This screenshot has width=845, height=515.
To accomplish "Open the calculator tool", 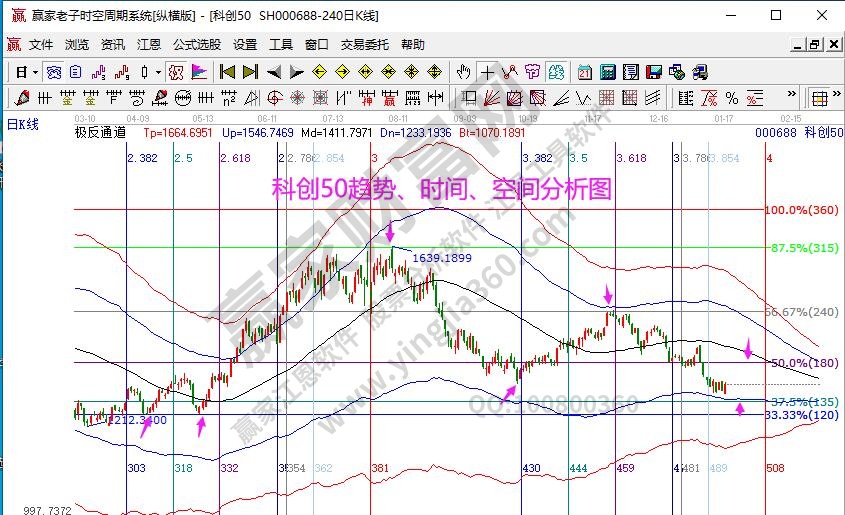I will pos(606,72).
